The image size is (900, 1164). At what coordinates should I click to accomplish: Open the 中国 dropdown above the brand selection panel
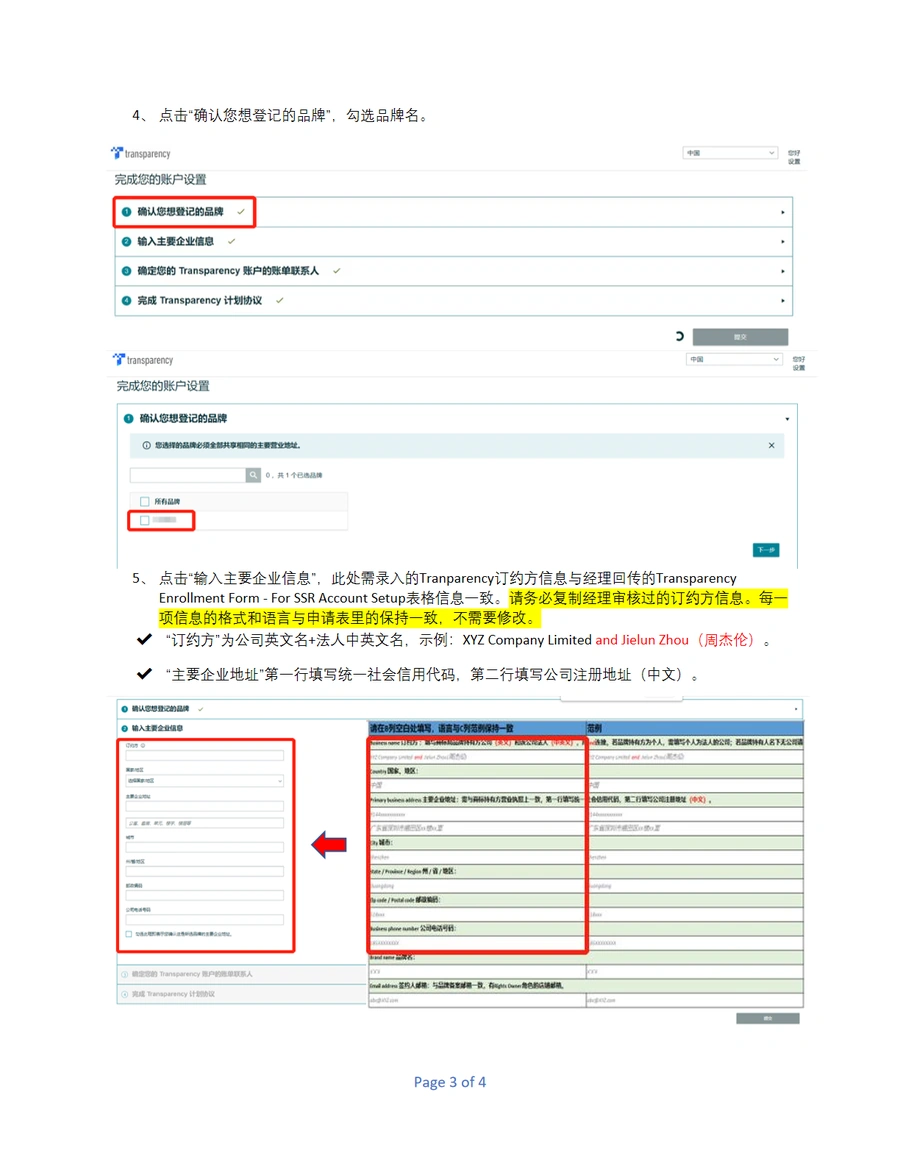coord(734,359)
